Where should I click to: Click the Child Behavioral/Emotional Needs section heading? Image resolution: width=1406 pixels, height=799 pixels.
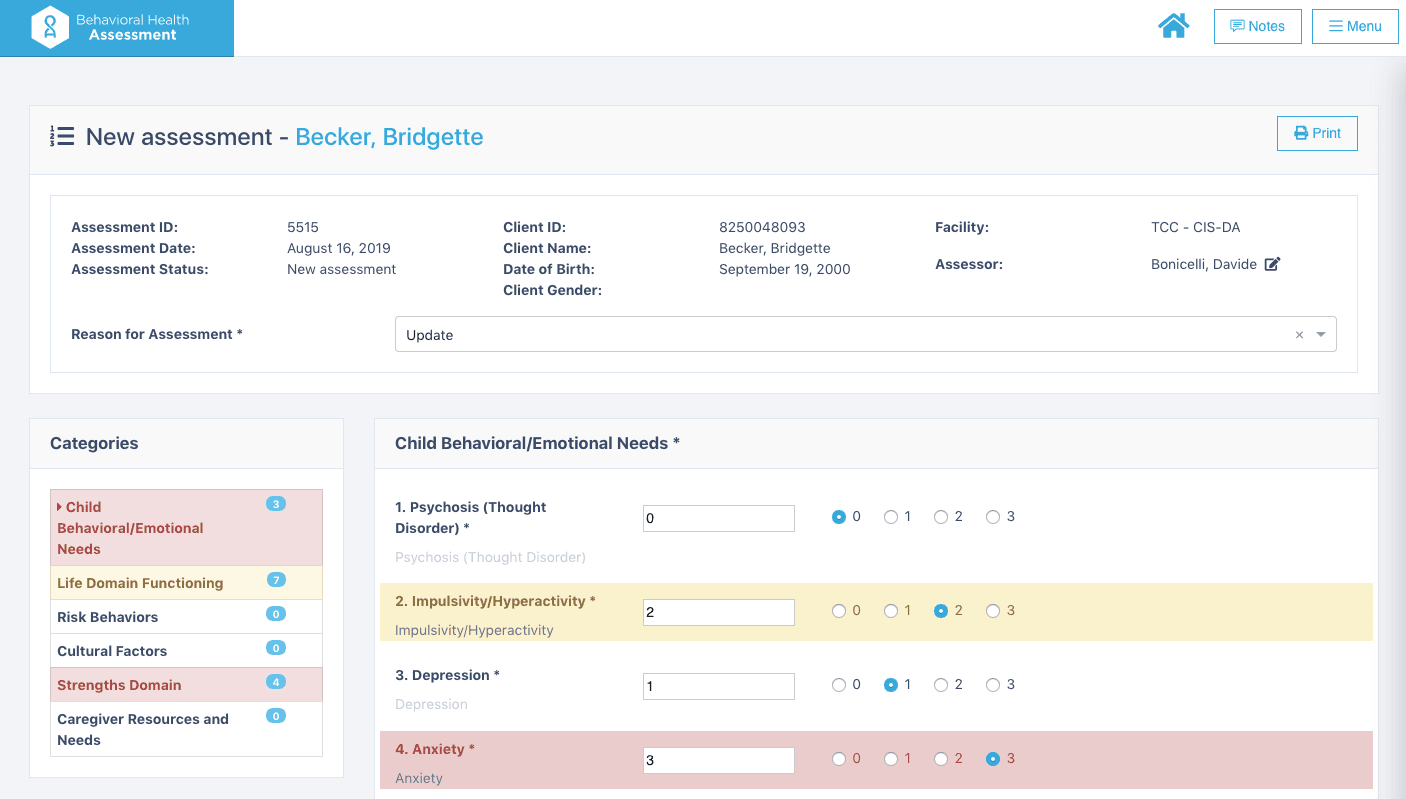coord(537,443)
